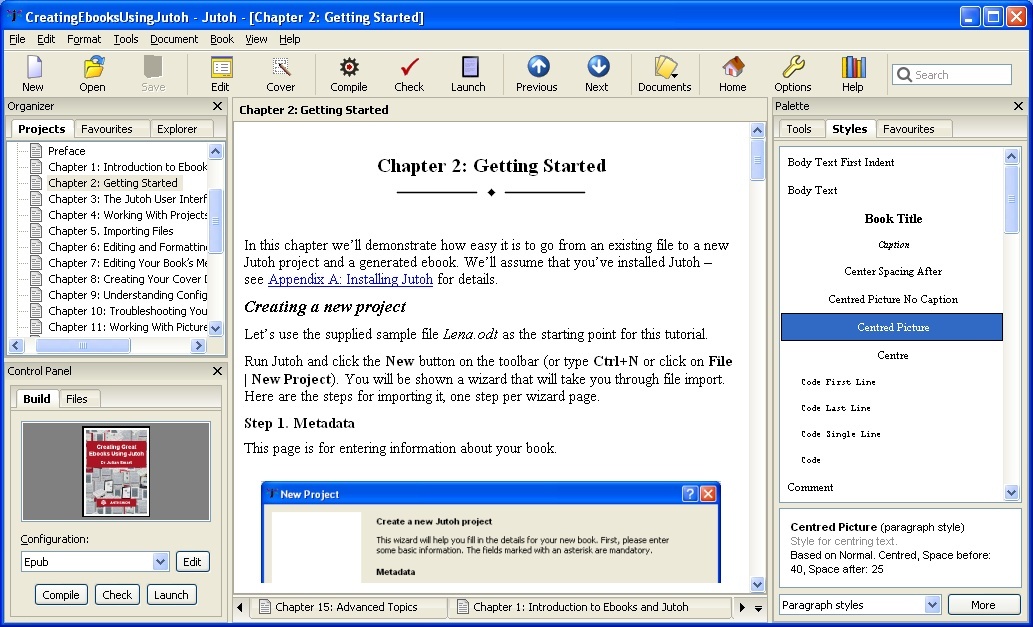Click the bottom tab scroll-left arrow
The width and height of the screenshot is (1033, 627).
point(240,607)
